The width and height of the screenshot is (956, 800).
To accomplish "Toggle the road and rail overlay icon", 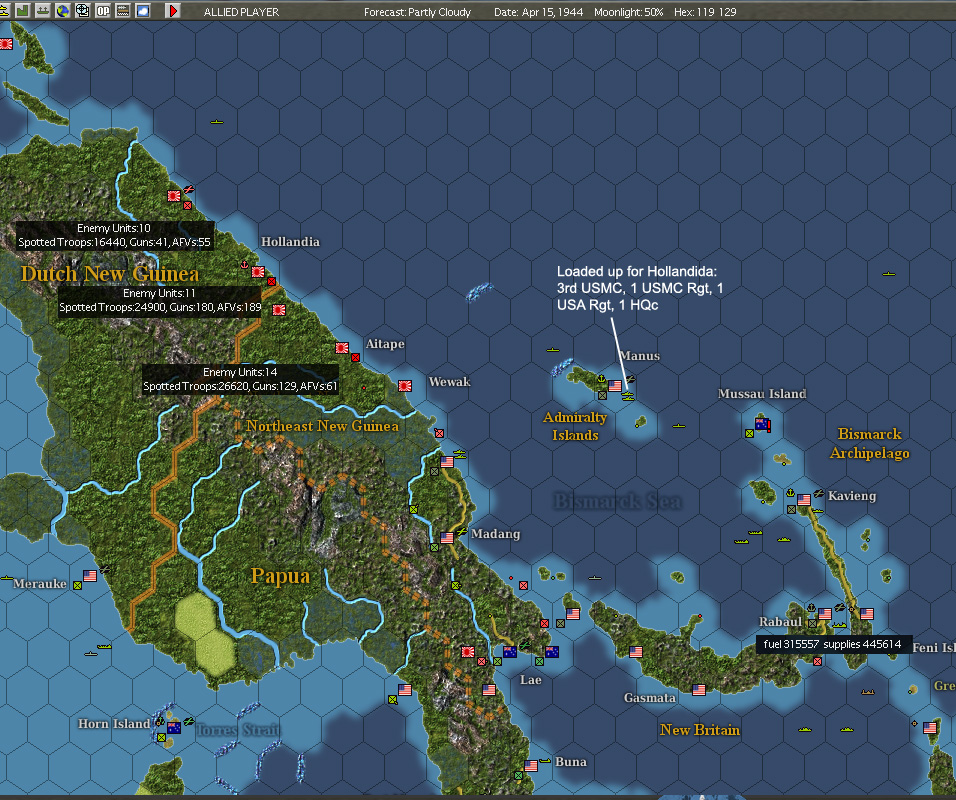I will (x=123, y=11).
